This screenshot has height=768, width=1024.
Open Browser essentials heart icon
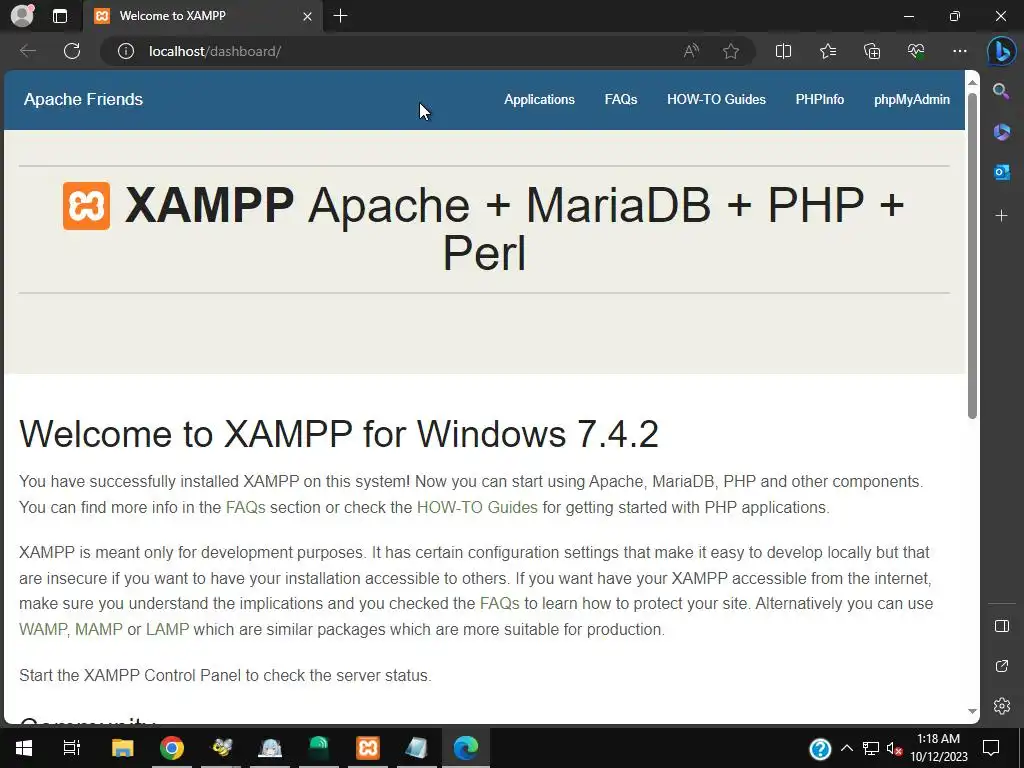(916, 51)
